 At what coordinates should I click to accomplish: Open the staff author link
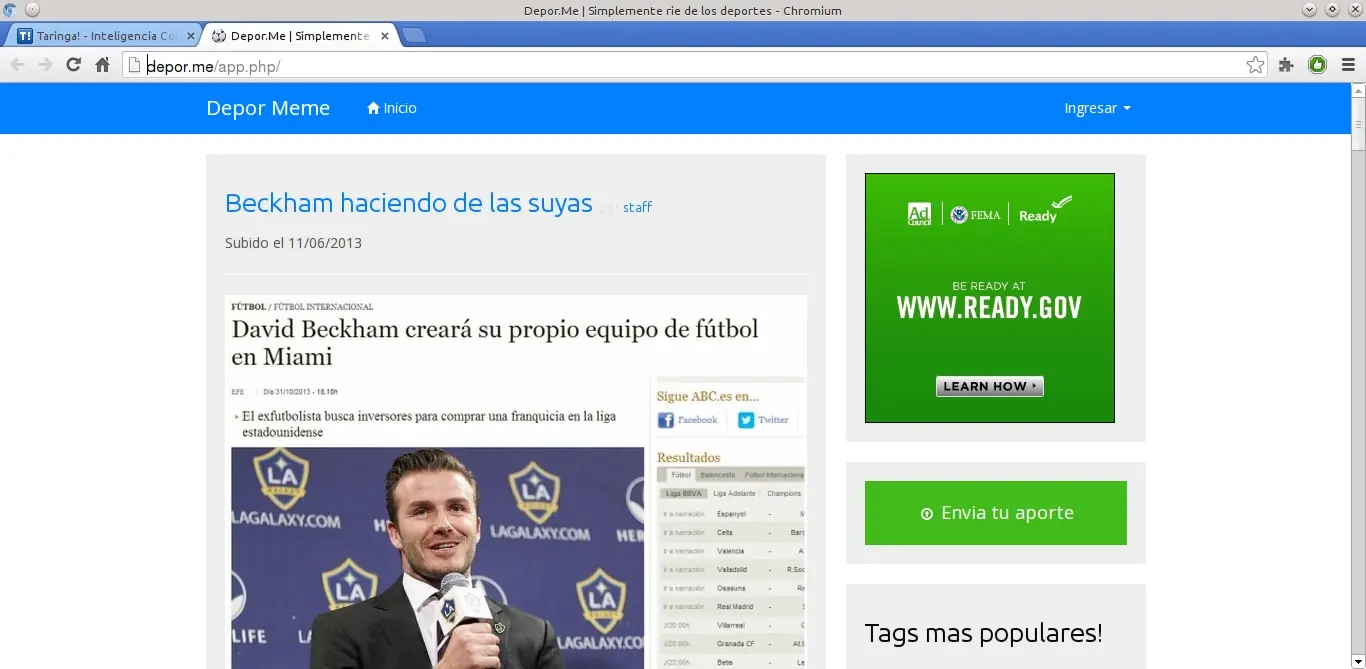[637, 207]
